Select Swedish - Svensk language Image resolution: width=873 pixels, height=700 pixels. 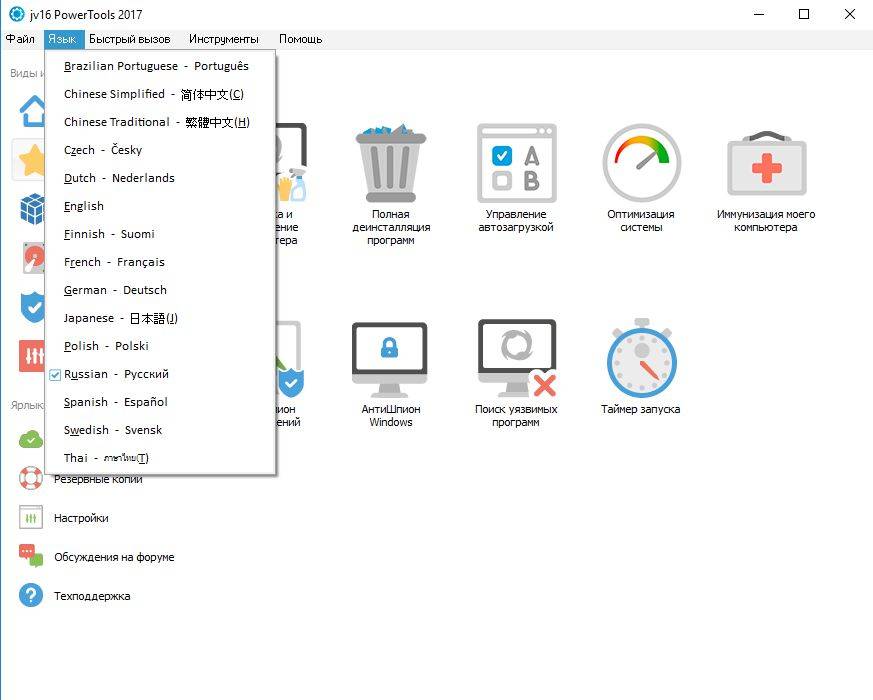(160, 430)
